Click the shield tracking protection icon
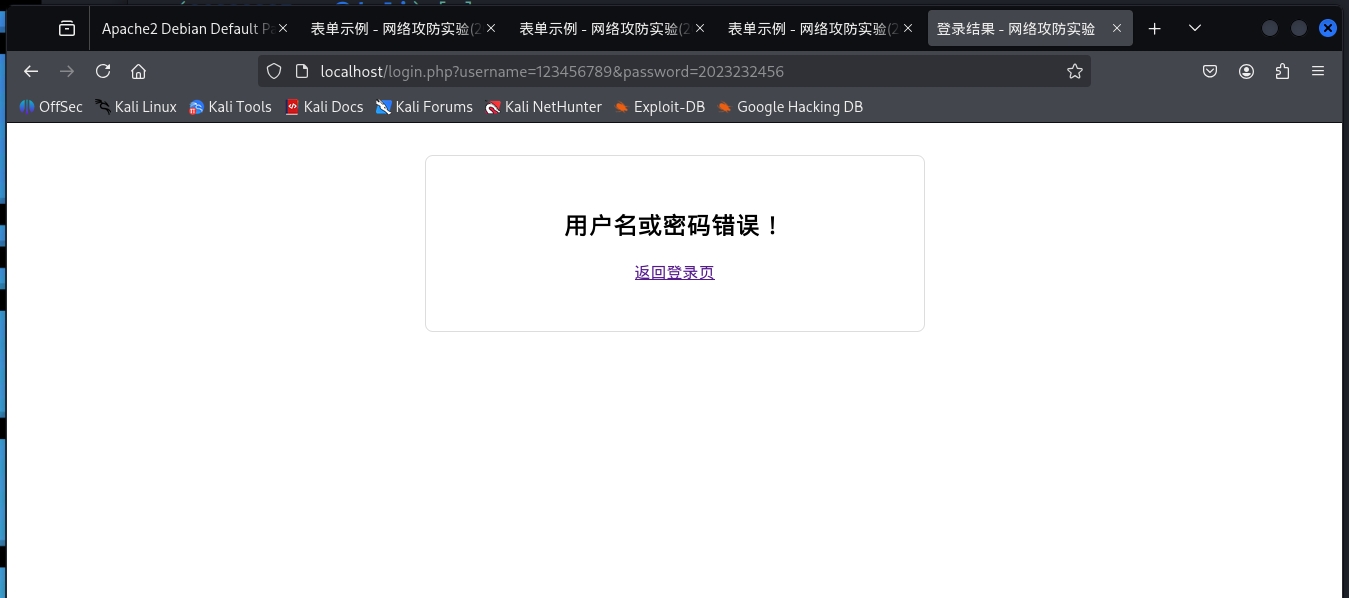 (x=273, y=71)
